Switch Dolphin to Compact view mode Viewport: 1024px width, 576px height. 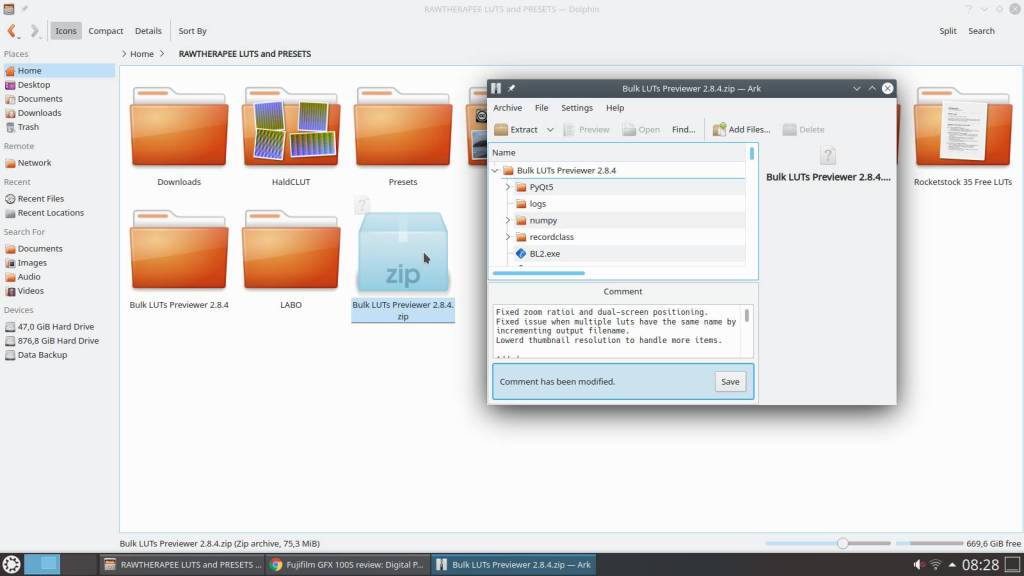tap(106, 31)
